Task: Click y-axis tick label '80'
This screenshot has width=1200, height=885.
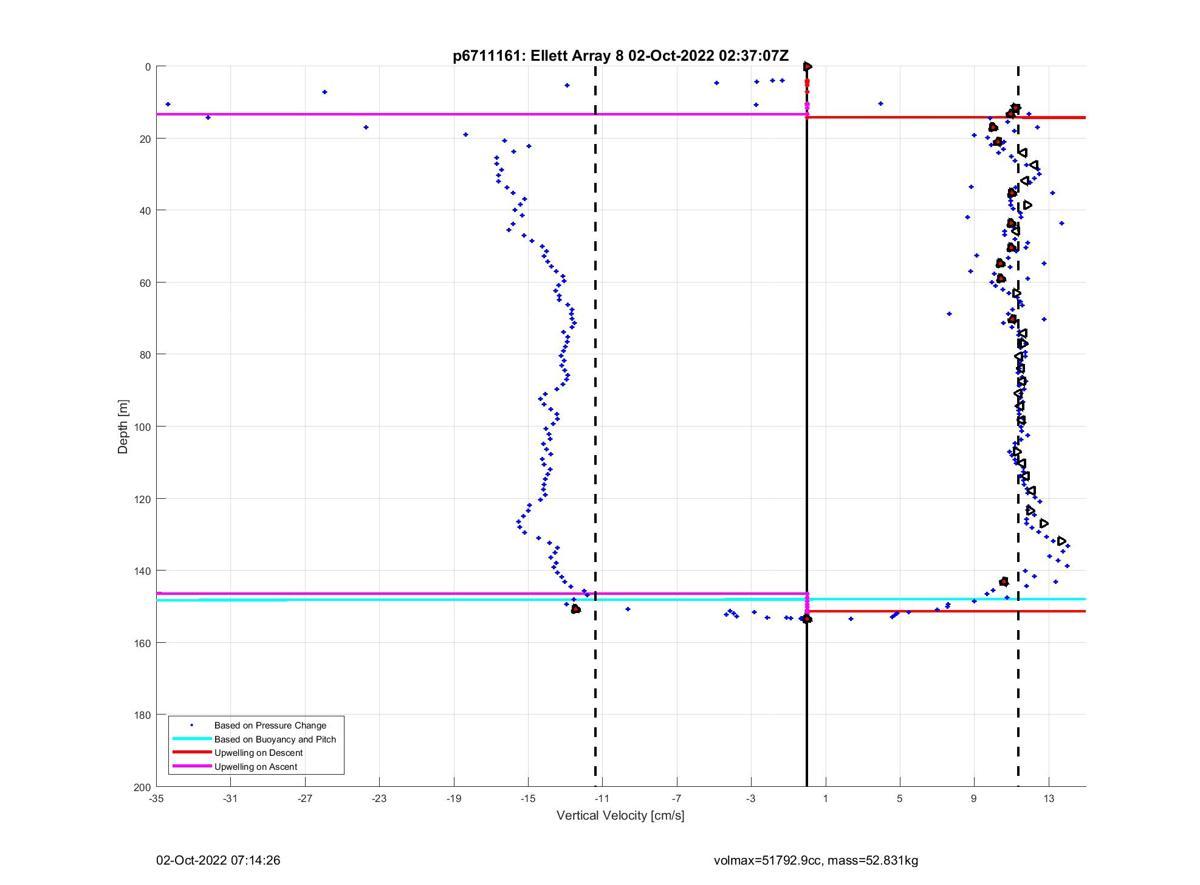Action: [146, 355]
